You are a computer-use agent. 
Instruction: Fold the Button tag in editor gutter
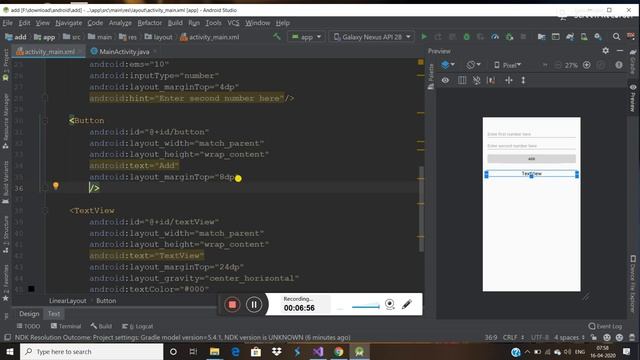pos(45,121)
